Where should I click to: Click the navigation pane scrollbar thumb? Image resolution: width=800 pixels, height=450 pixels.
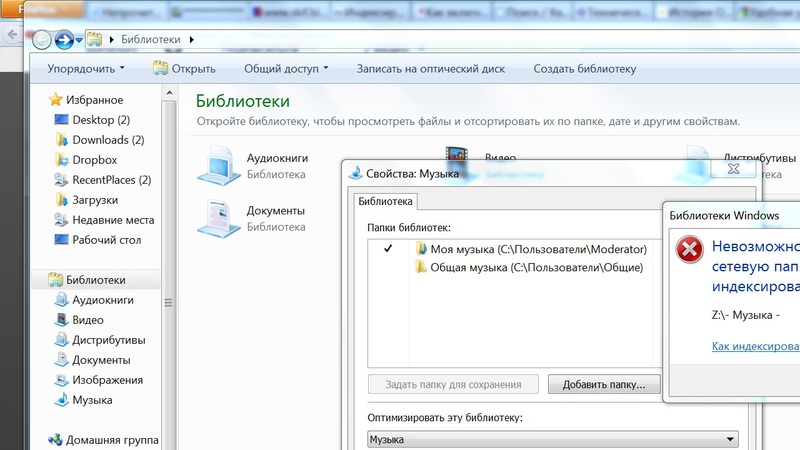169,302
